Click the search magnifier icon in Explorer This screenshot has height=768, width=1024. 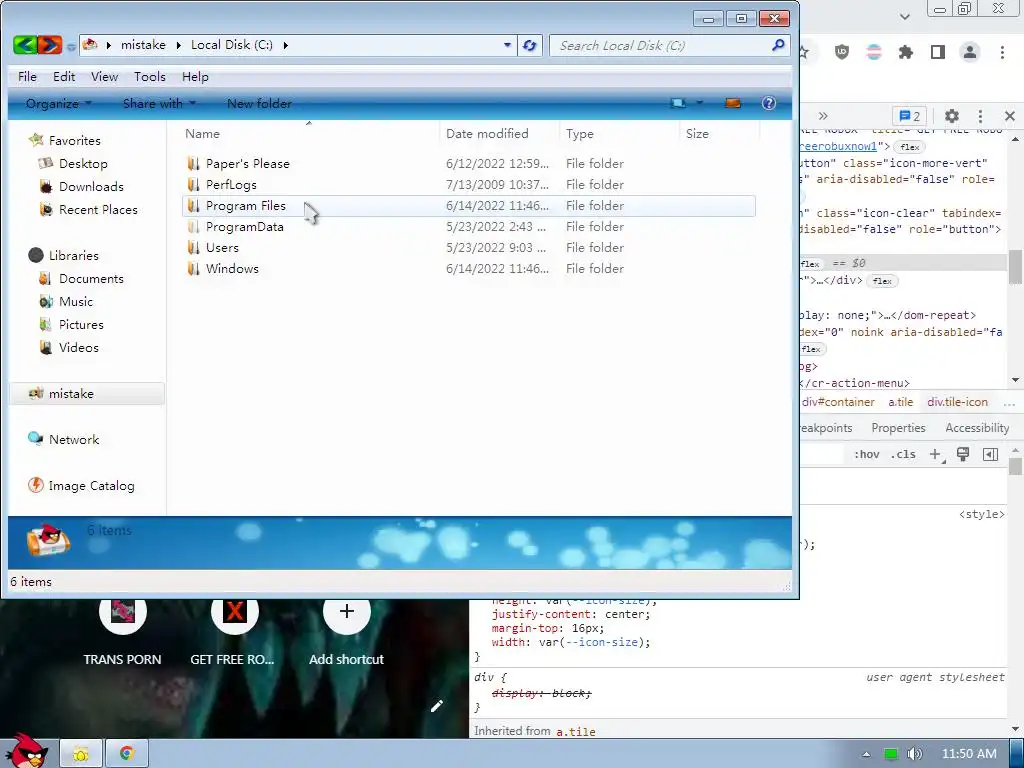(778, 45)
